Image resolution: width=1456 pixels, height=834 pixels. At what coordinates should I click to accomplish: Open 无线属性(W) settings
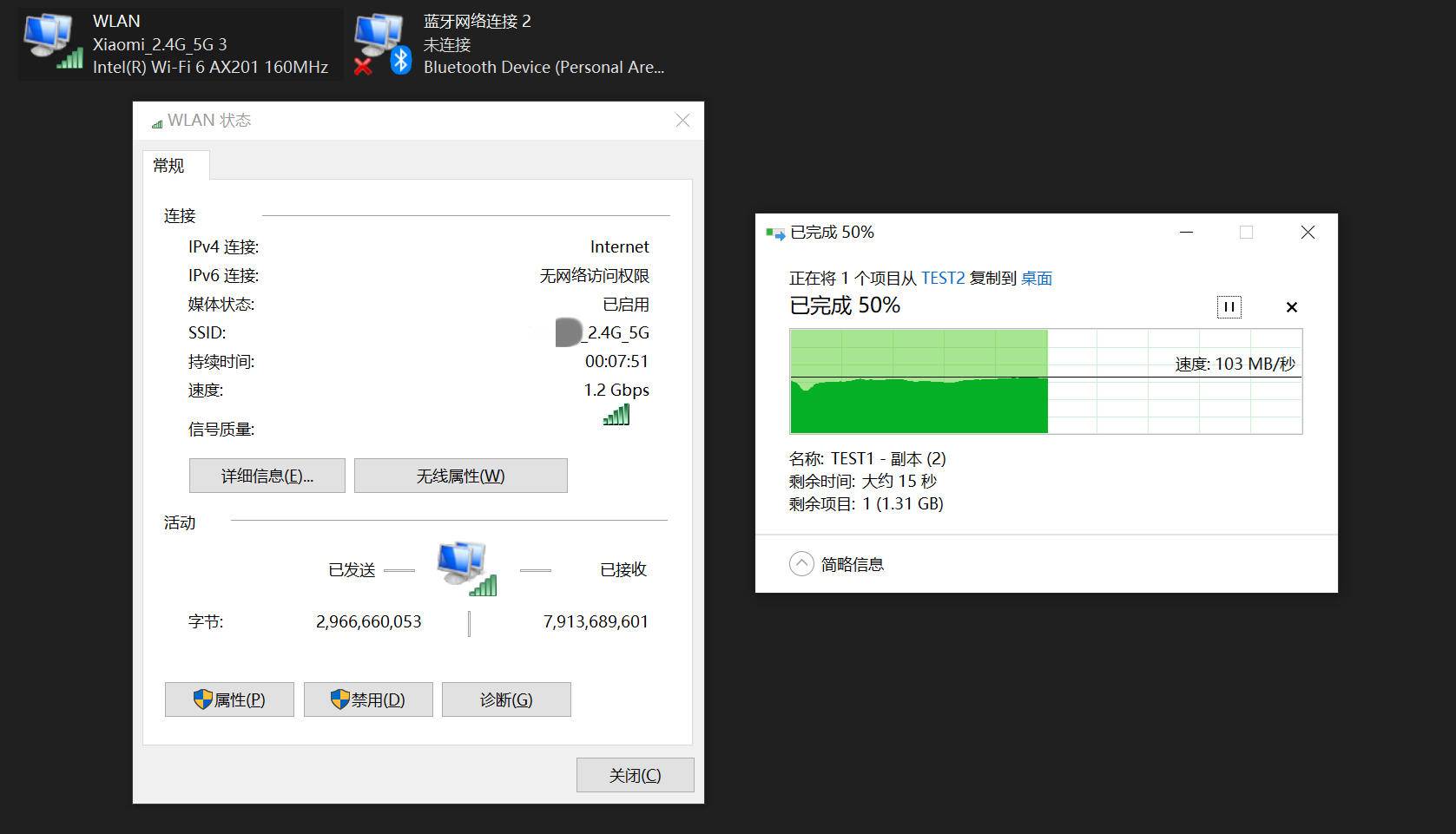(x=460, y=476)
